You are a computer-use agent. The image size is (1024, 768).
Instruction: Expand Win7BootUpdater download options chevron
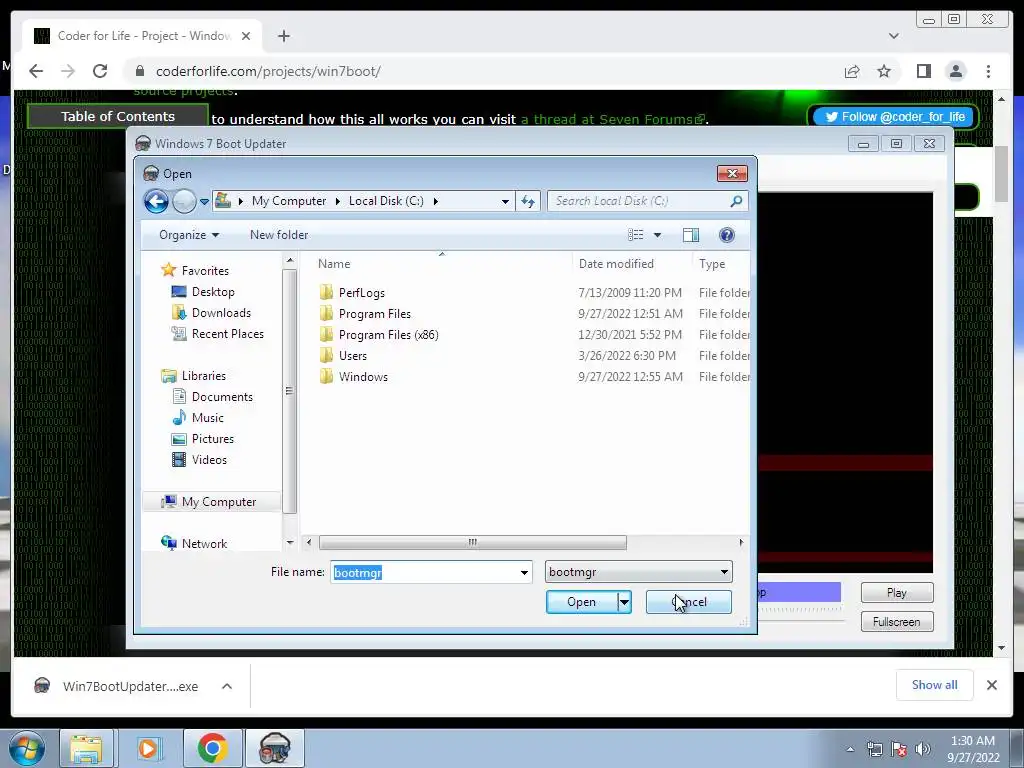tap(227, 686)
